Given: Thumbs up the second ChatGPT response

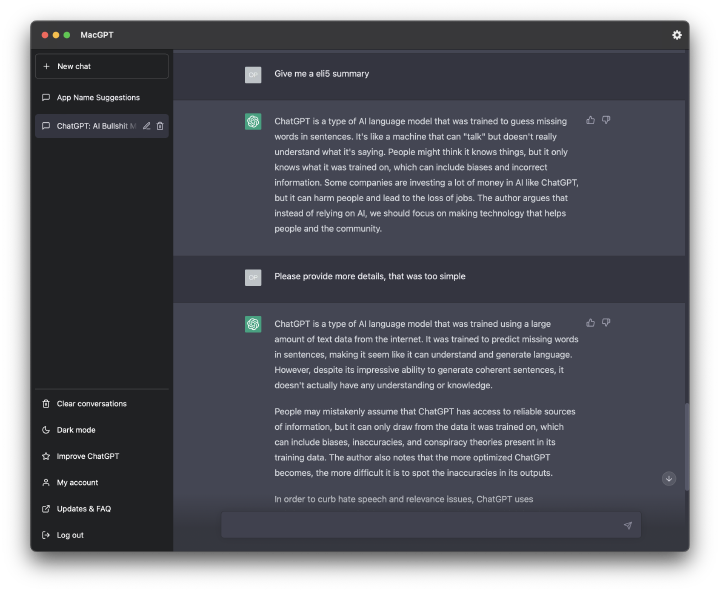Looking at the screenshot, I should pos(591,323).
